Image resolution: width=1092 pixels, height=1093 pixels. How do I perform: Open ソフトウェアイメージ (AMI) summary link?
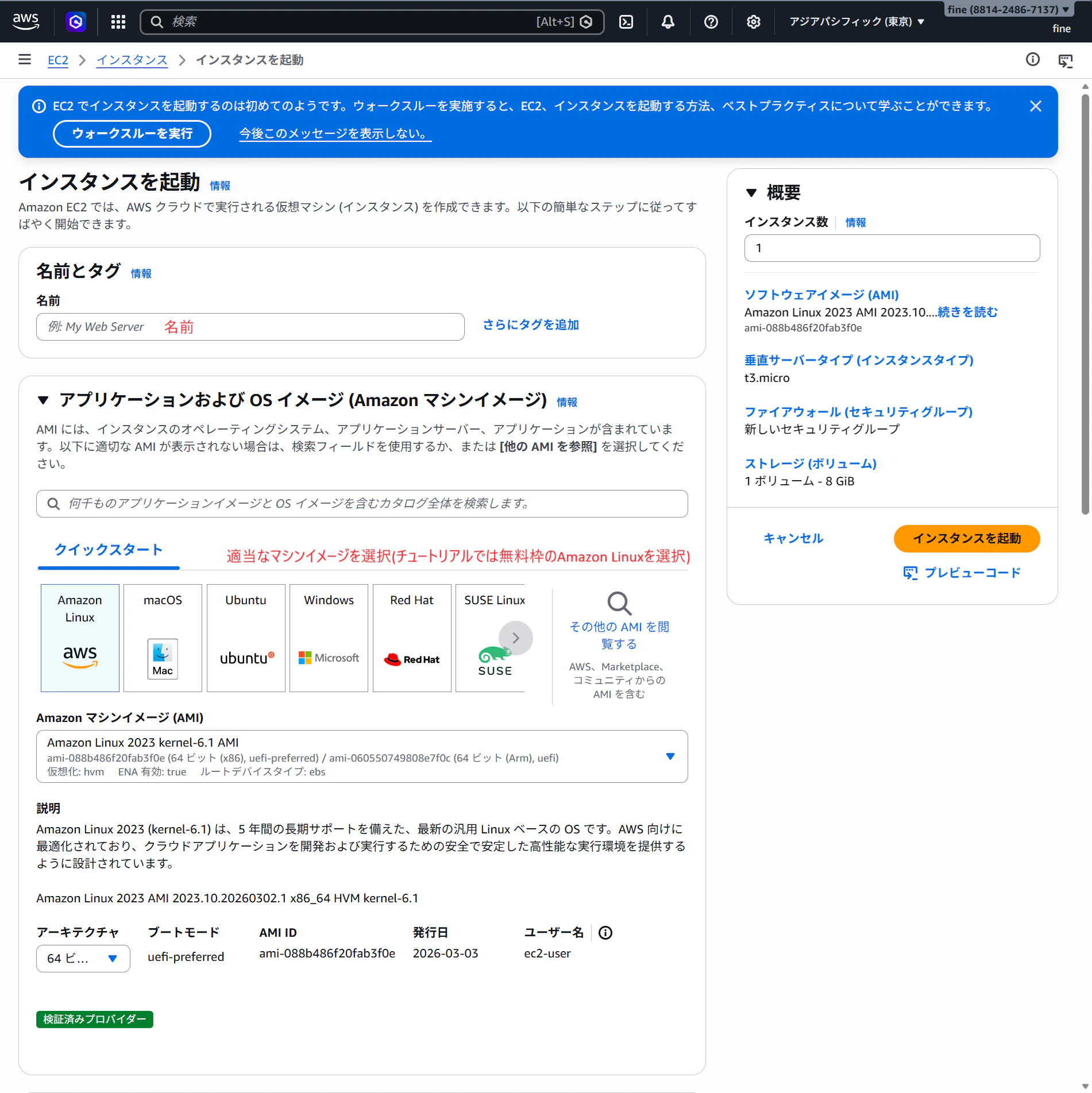(821, 295)
